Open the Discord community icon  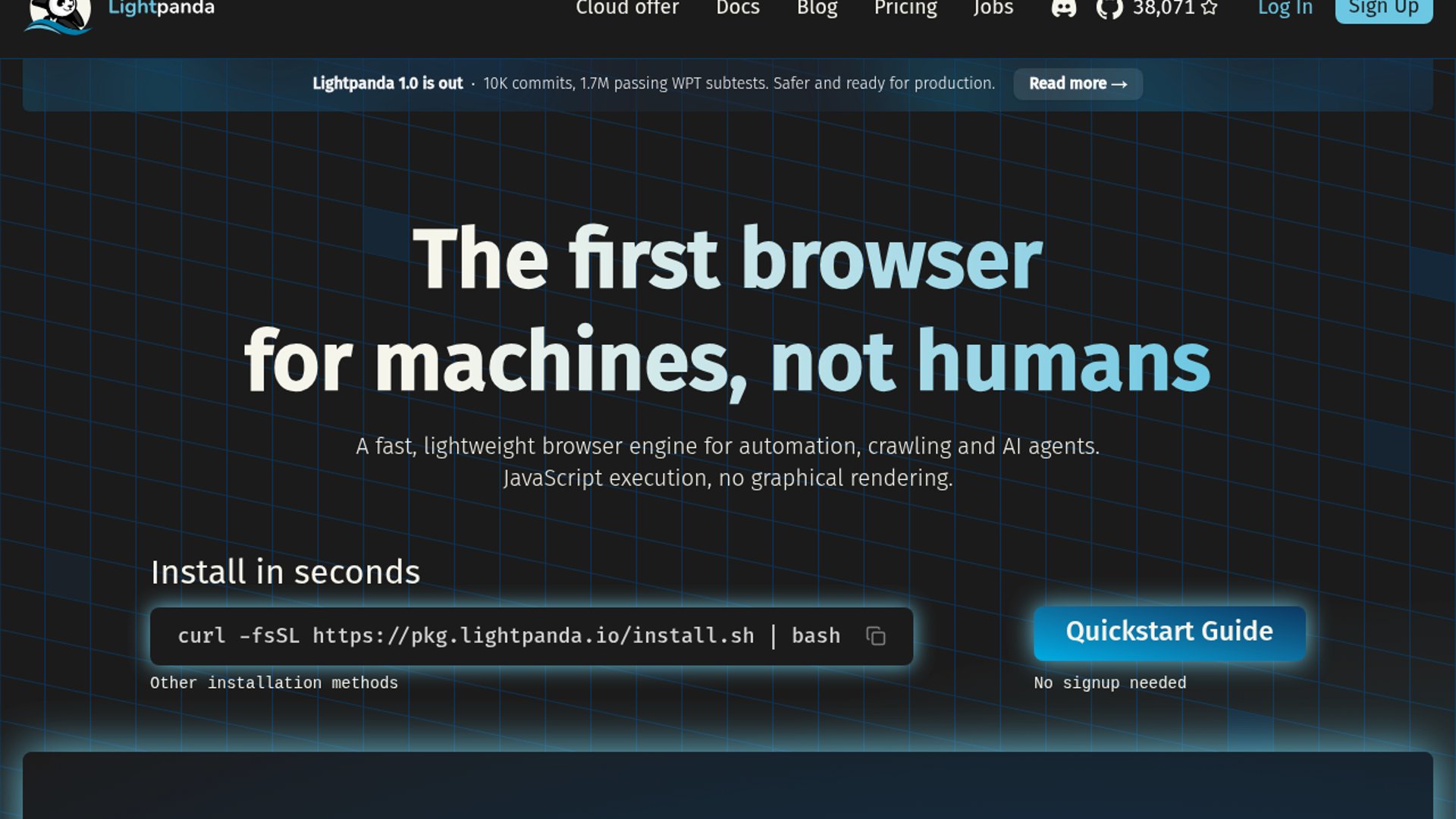pos(1063,8)
